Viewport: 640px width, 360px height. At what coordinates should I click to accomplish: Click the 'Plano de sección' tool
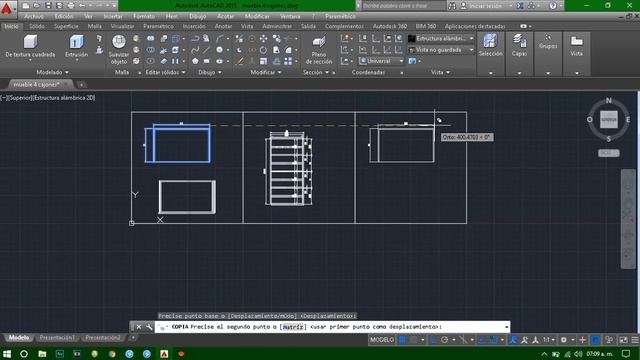point(319,50)
